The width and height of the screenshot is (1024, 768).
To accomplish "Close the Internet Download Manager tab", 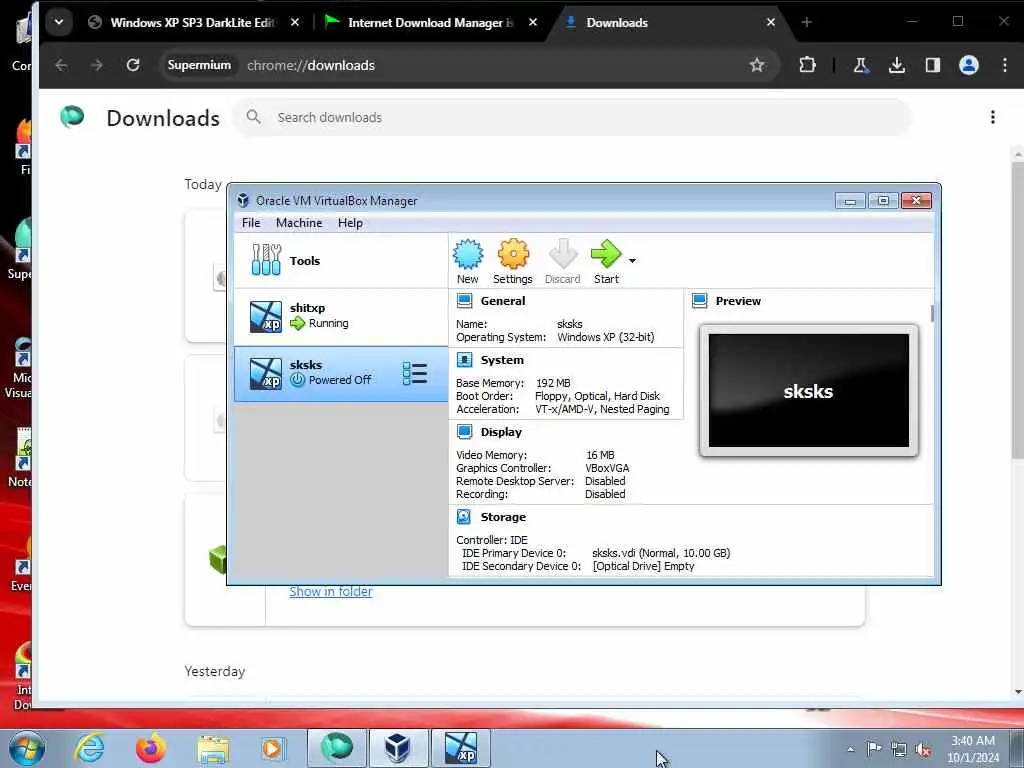I will [x=533, y=22].
